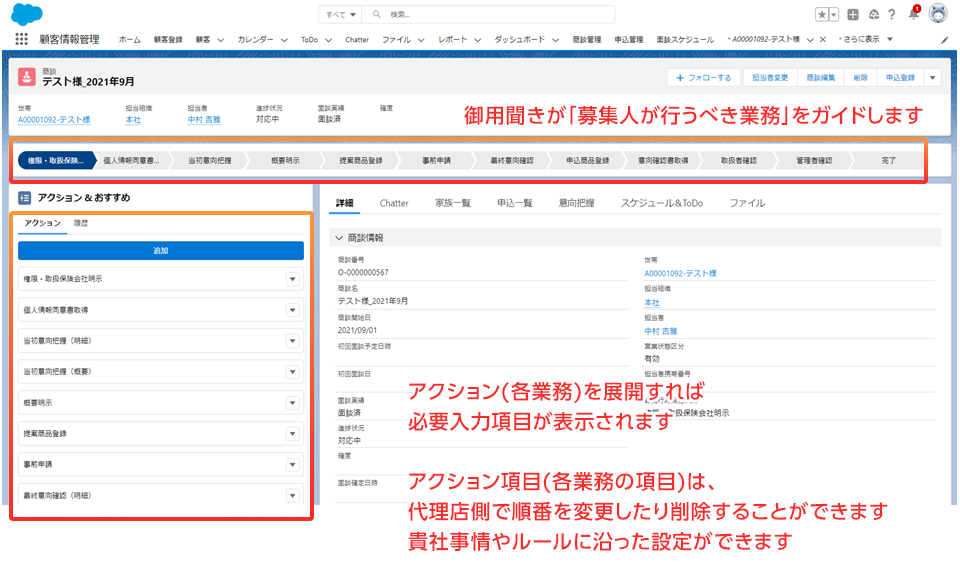Open the help question mark icon
This screenshot has height=570, width=960.
point(891,14)
